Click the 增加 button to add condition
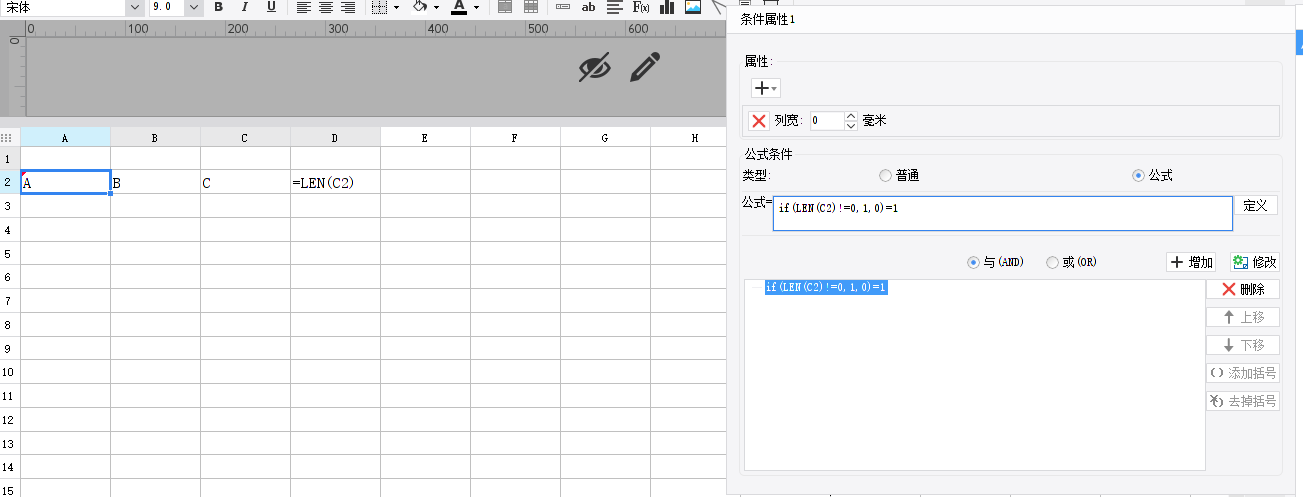The width and height of the screenshot is (1303, 497). [x=1191, y=262]
